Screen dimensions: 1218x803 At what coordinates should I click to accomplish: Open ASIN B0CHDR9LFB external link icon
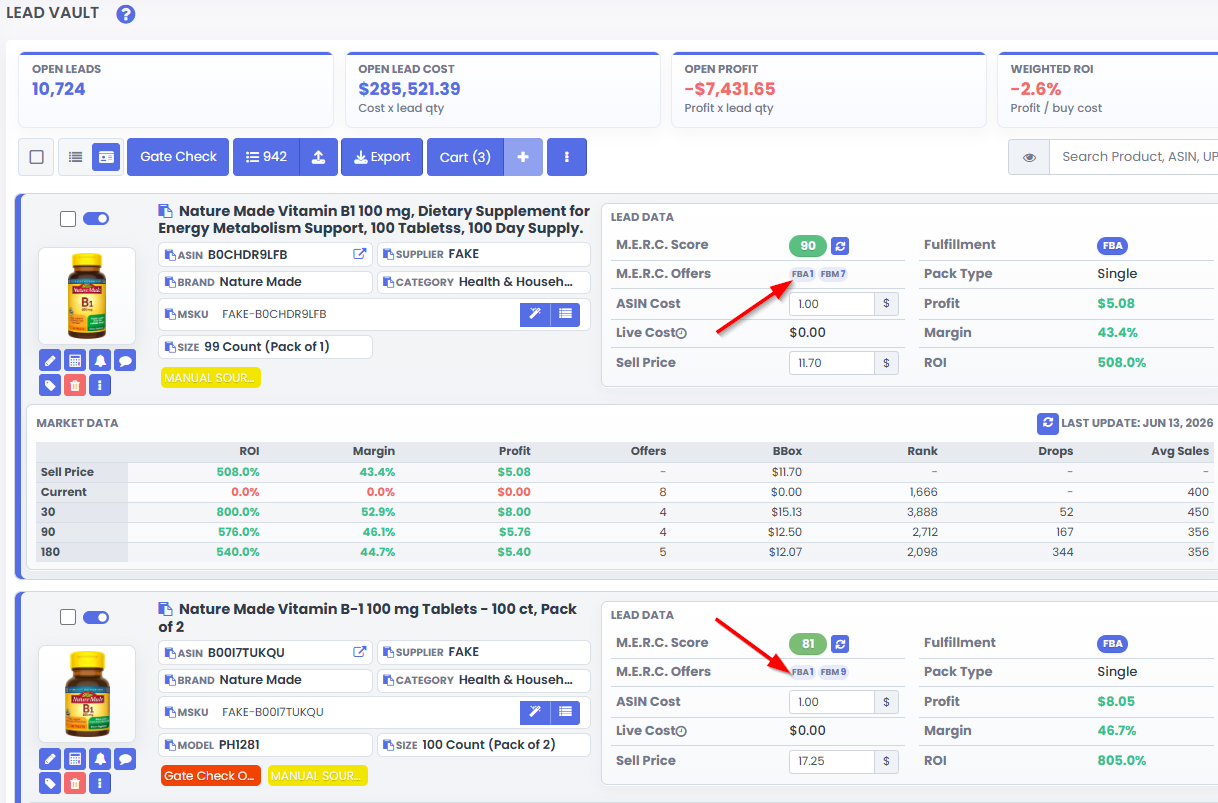point(360,254)
